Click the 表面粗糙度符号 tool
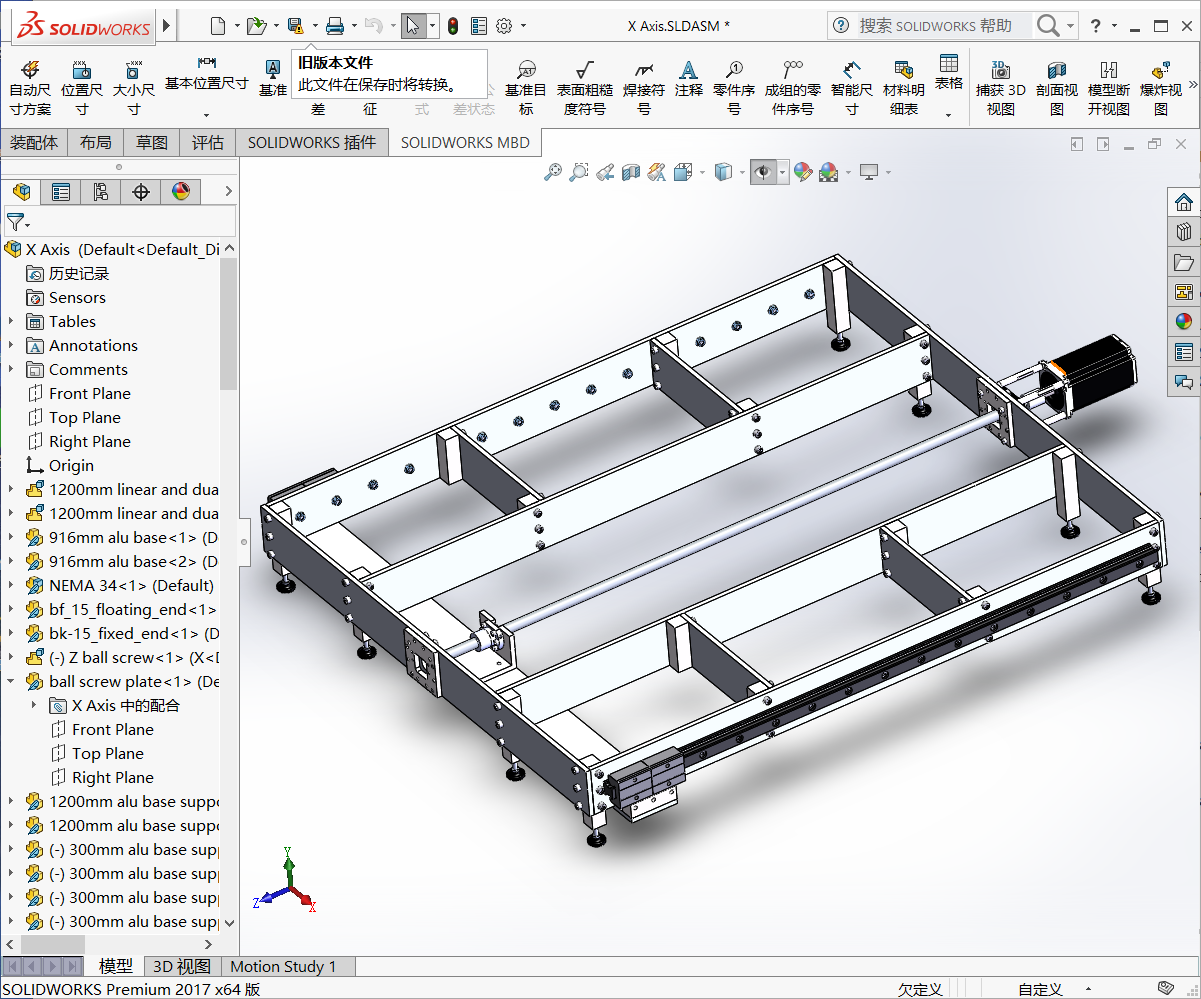This screenshot has height=999, width=1201. tap(585, 88)
